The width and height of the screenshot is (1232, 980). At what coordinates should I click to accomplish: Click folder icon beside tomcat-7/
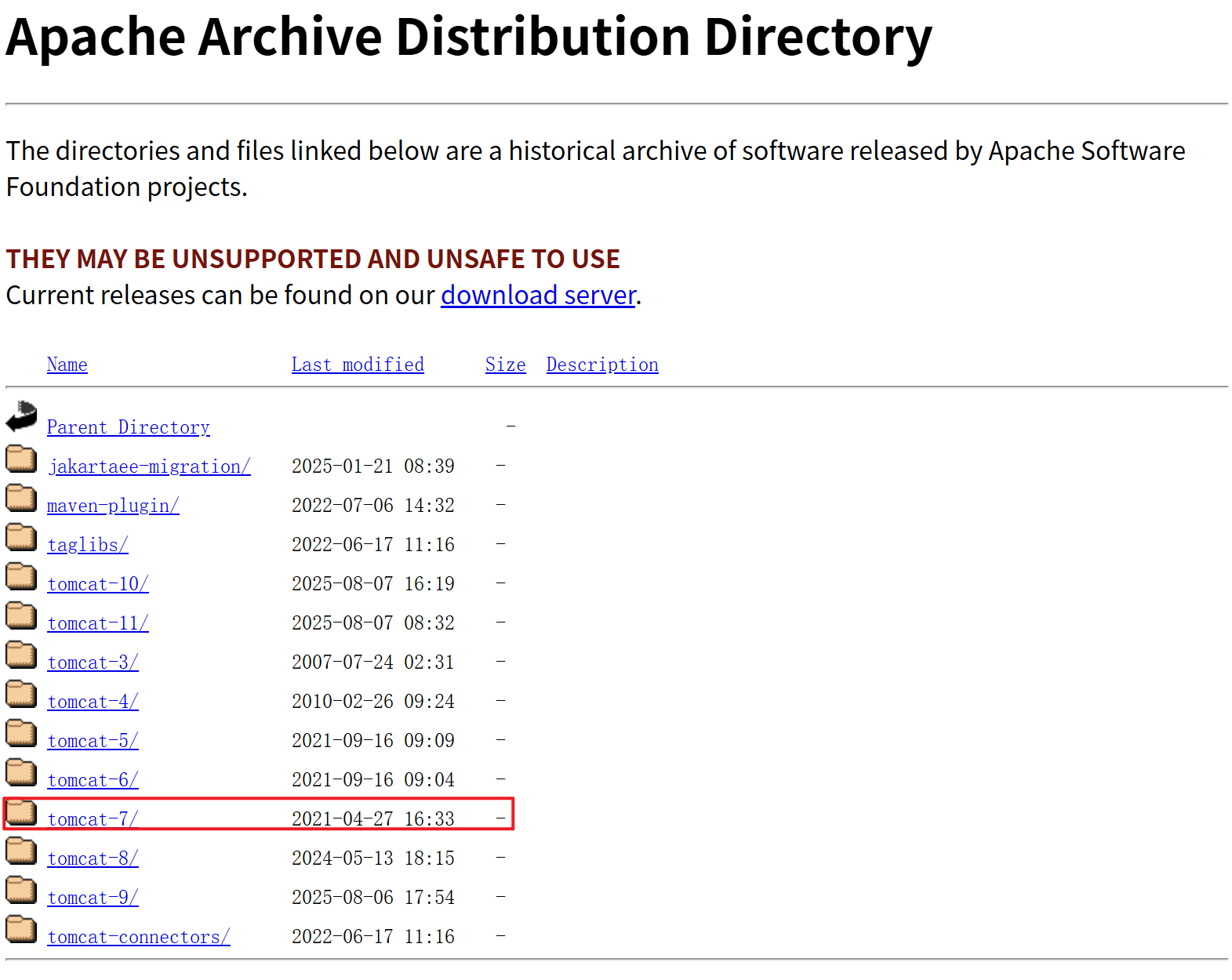21,811
